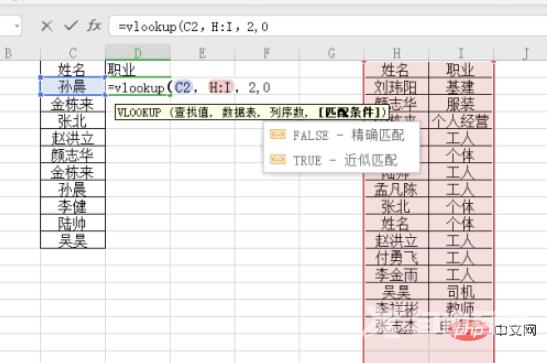The height and width of the screenshot is (363, 547).
Task: Select column I header
Action: [x=461, y=53]
